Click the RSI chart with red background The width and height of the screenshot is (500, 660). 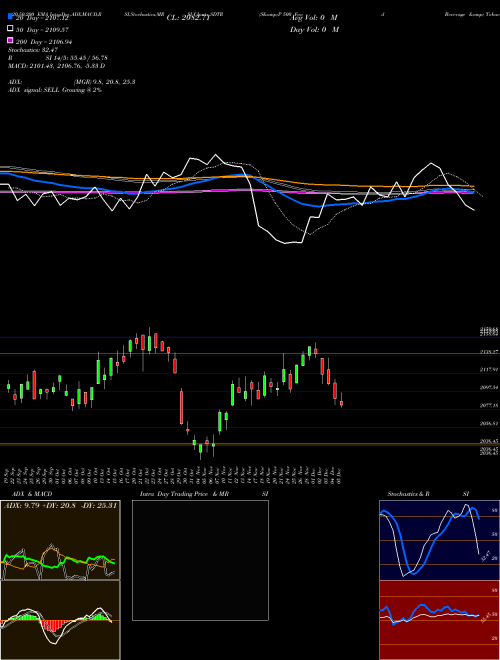click(x=439, y=620)
